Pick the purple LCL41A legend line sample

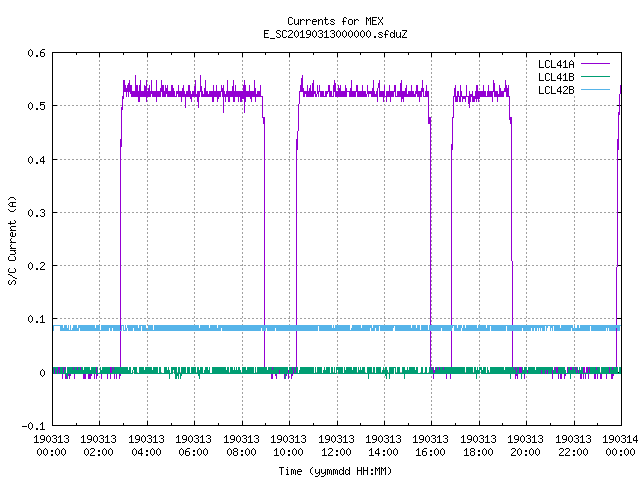click(x=595, y=64)
